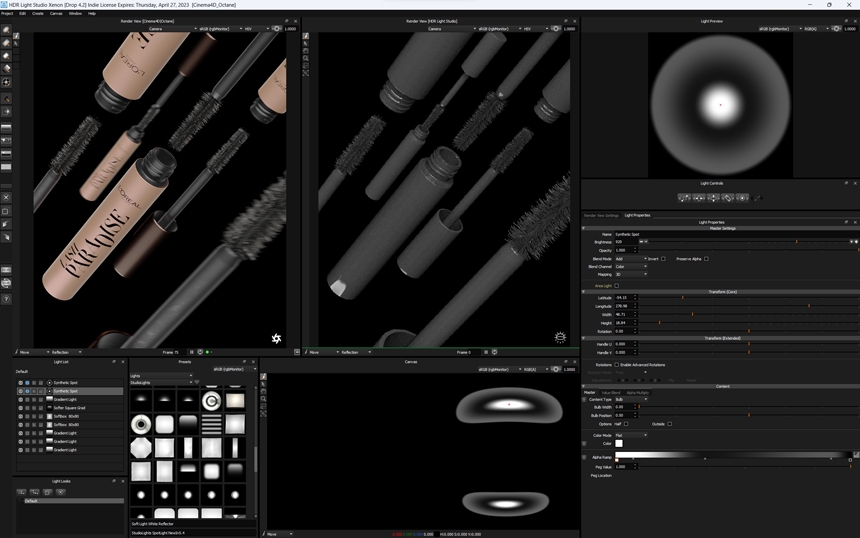This screenshot has width=860, height=538.
Task: Tick Enable Advanced Rotations checkbox
Action: [x=616, y=365]
